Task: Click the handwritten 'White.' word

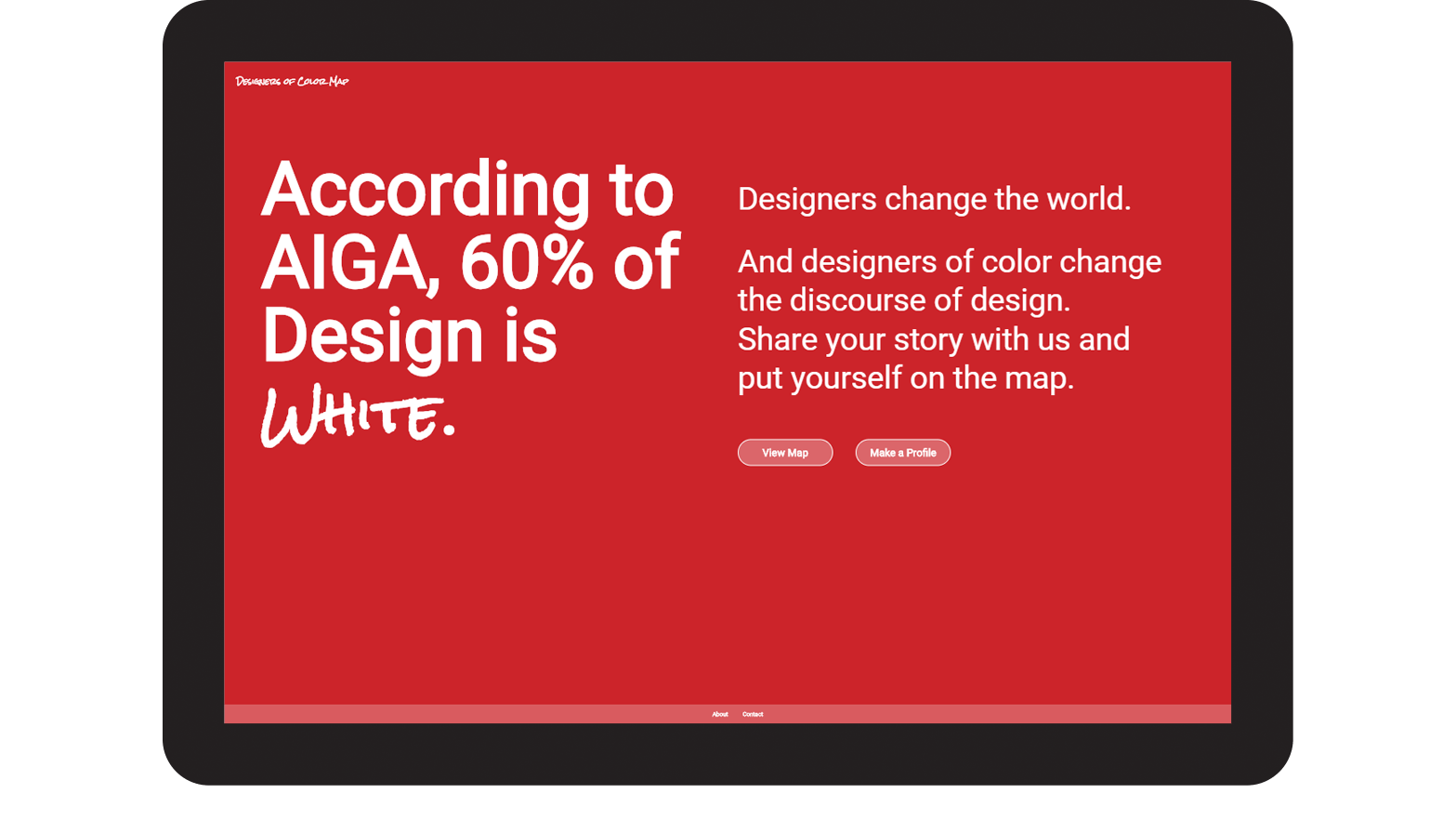Action: pos(358,416)
